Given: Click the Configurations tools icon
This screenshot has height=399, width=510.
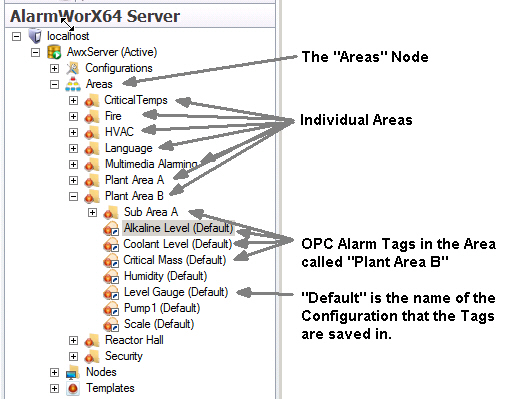Looking at the screenshot, I should pos(73,68).
